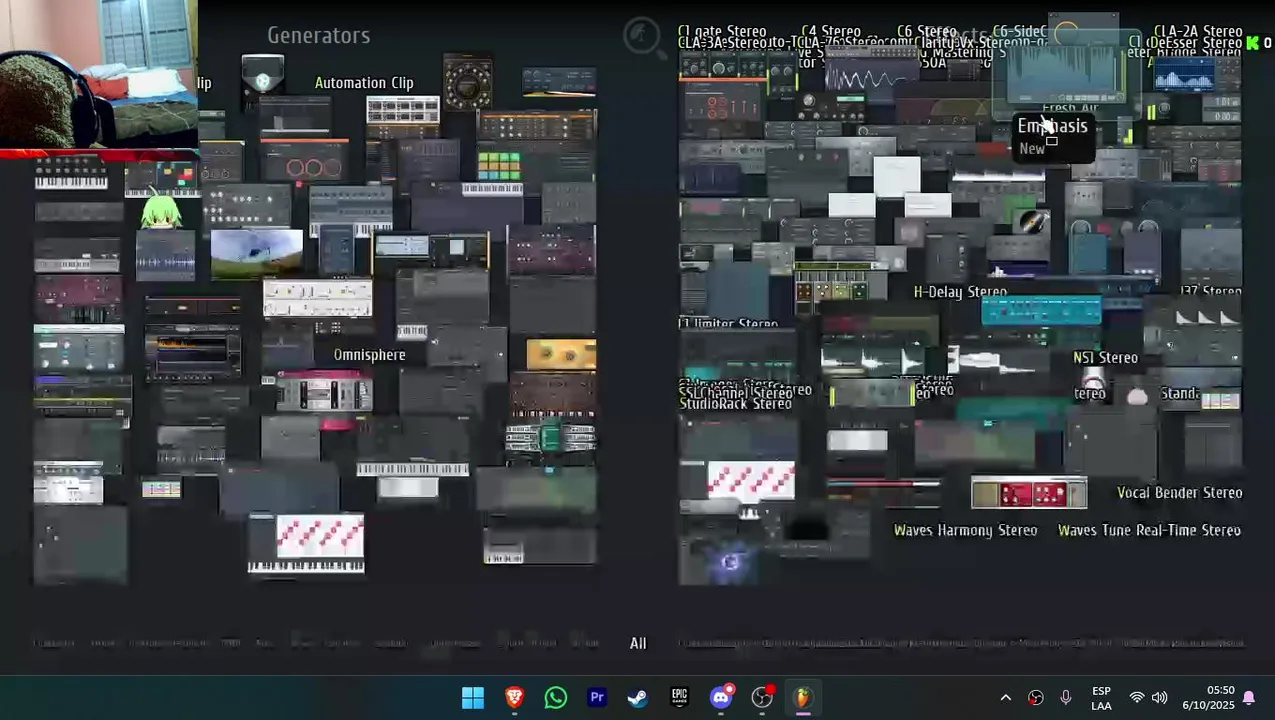
Task: Choose the H-Delay Stereo effect
Action: point(960,292)
